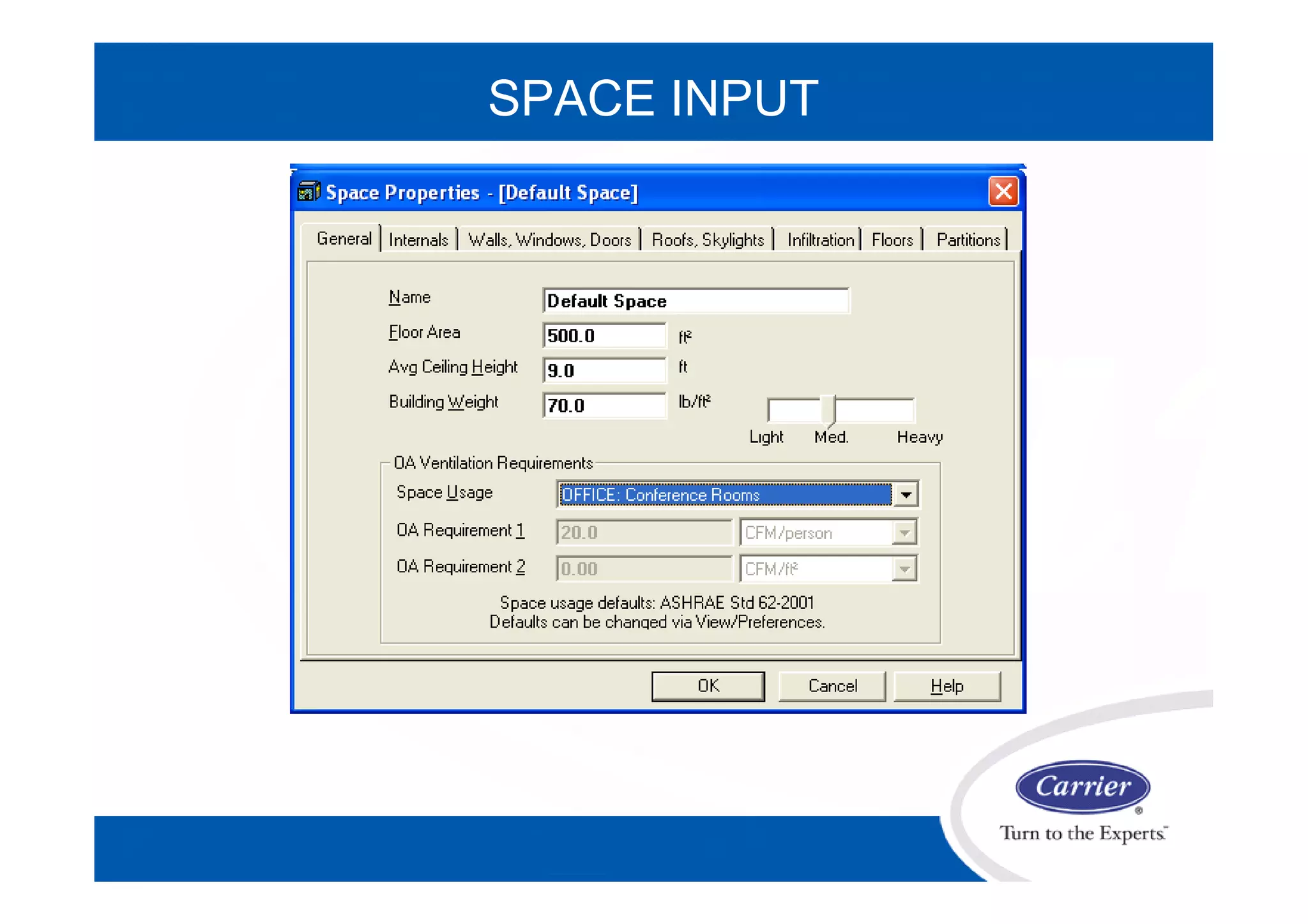Open the CFM/person units dropdown
Viewport: 1308px width, 924px height.
pyautogui.click(x=828, y=532)
